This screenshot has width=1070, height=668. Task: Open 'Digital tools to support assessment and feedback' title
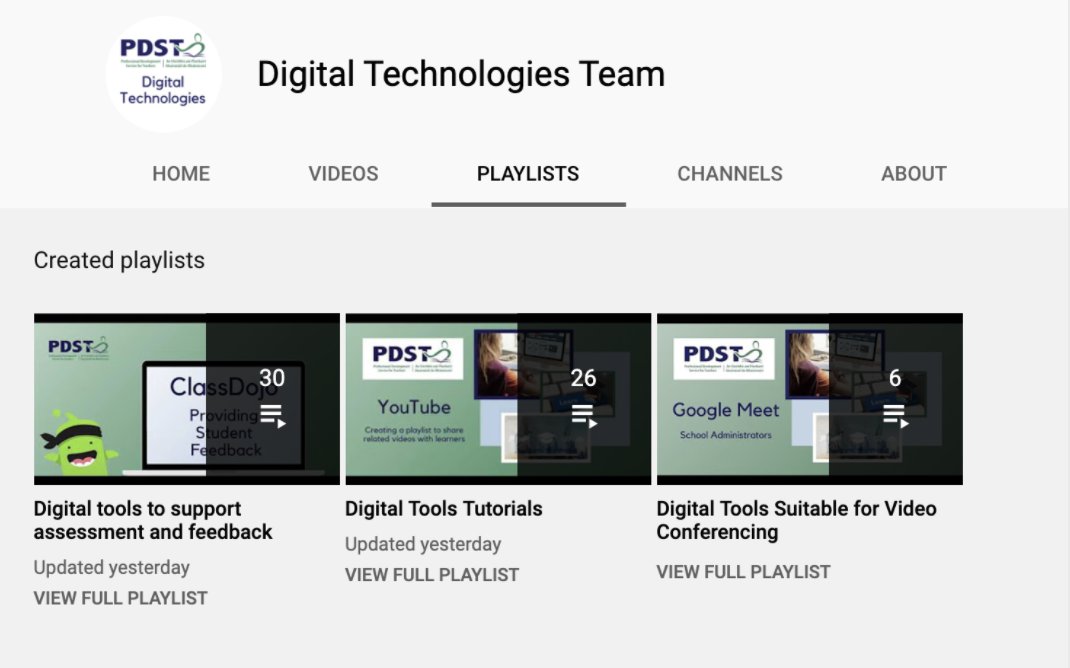coord(153,520)
